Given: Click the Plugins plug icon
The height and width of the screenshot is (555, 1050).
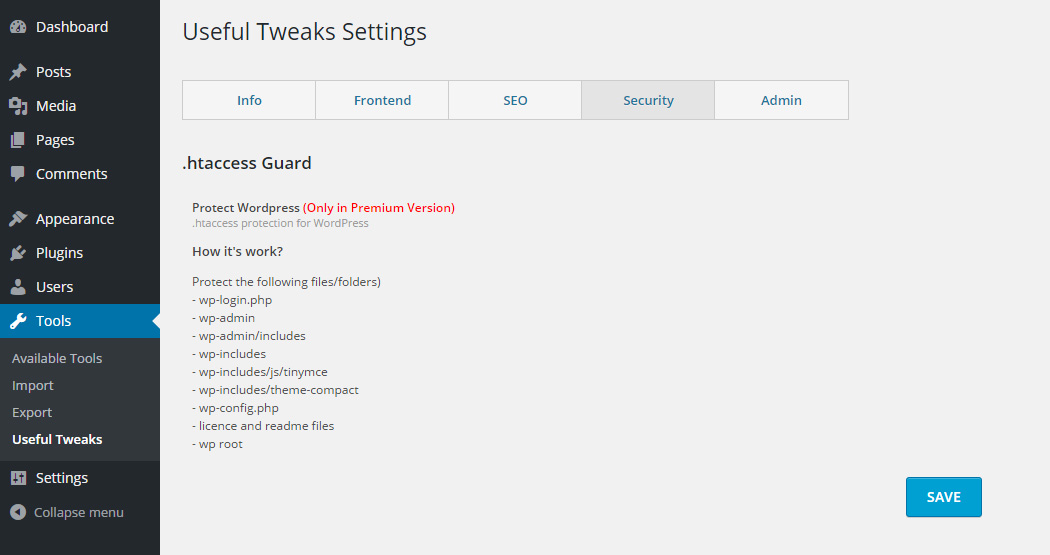Looking at the screenshot, I should click(x=18, y=253).
